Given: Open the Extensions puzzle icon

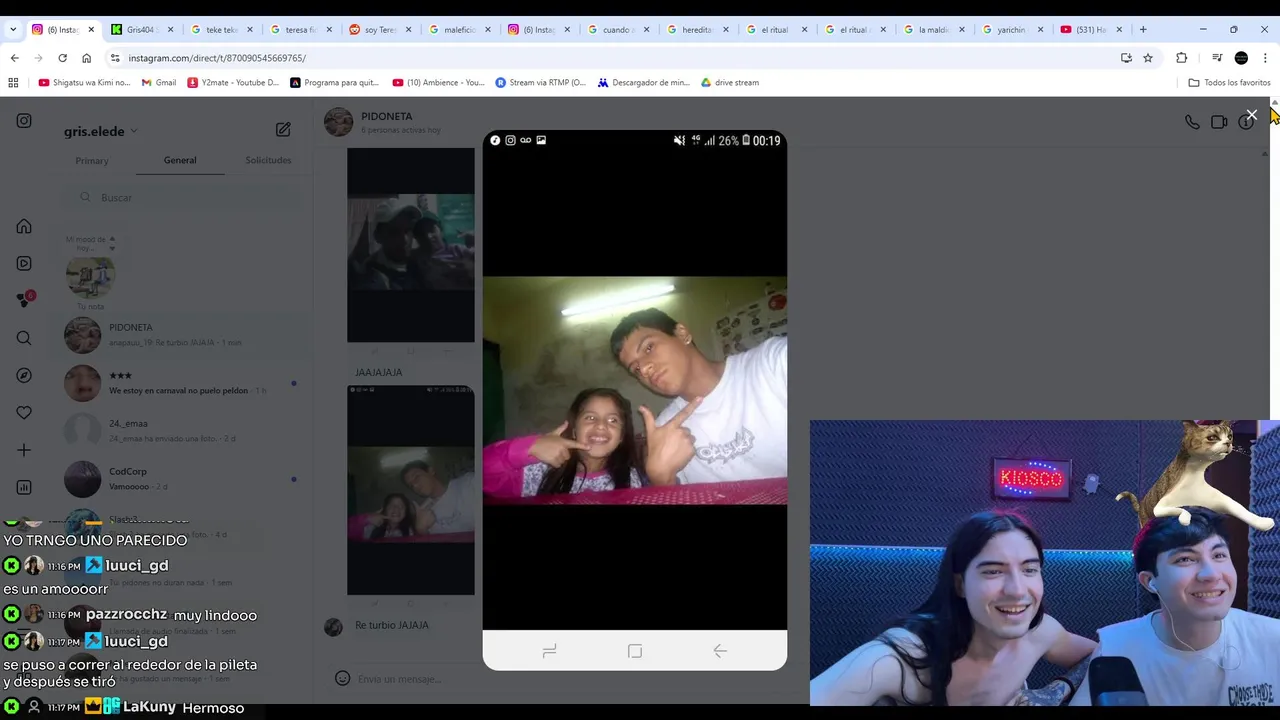Looking at the screenshot, I should pos(1181,58).
